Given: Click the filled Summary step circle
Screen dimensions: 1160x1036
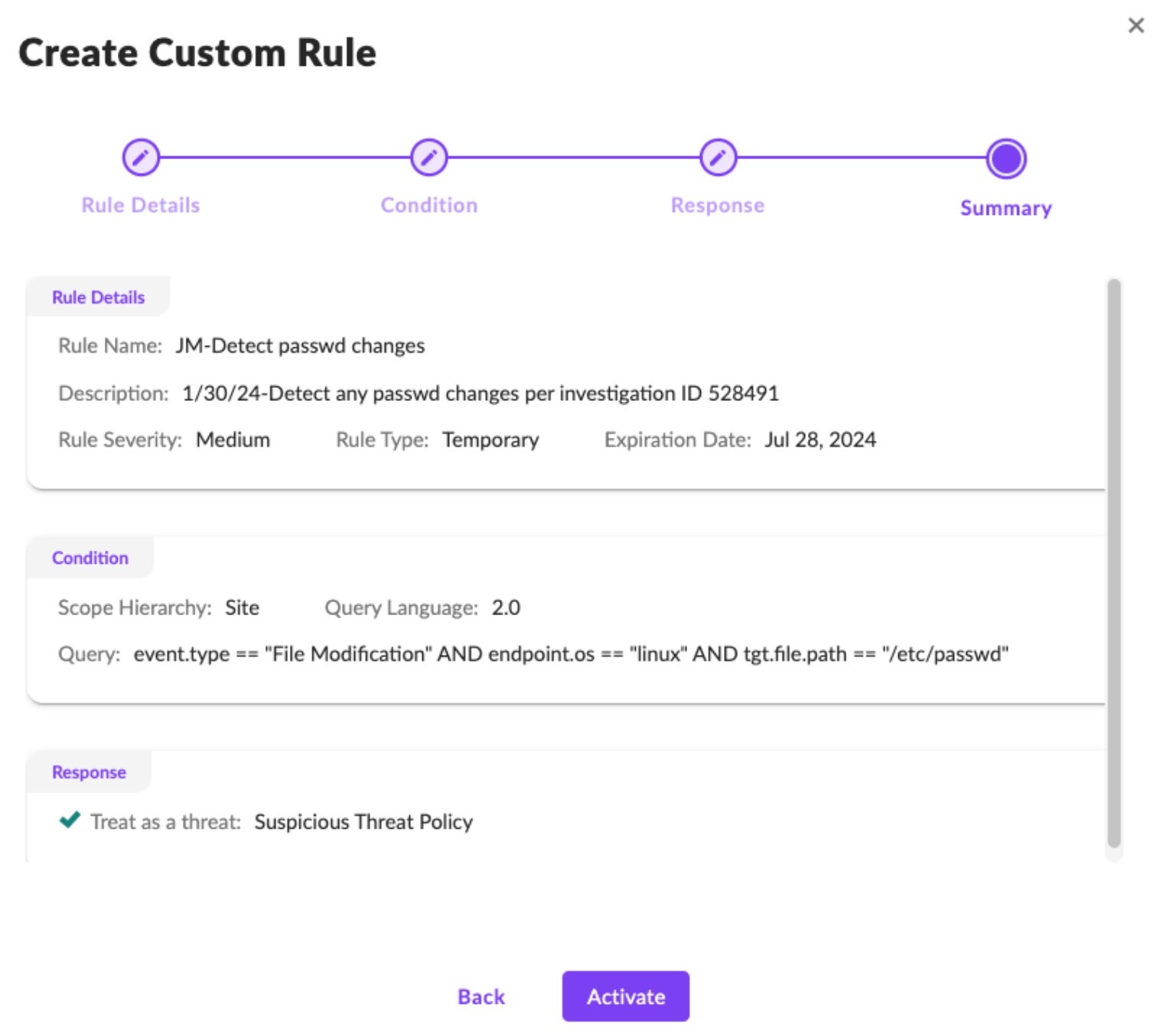Looking at the screenshot, I should click(1005, 158).
